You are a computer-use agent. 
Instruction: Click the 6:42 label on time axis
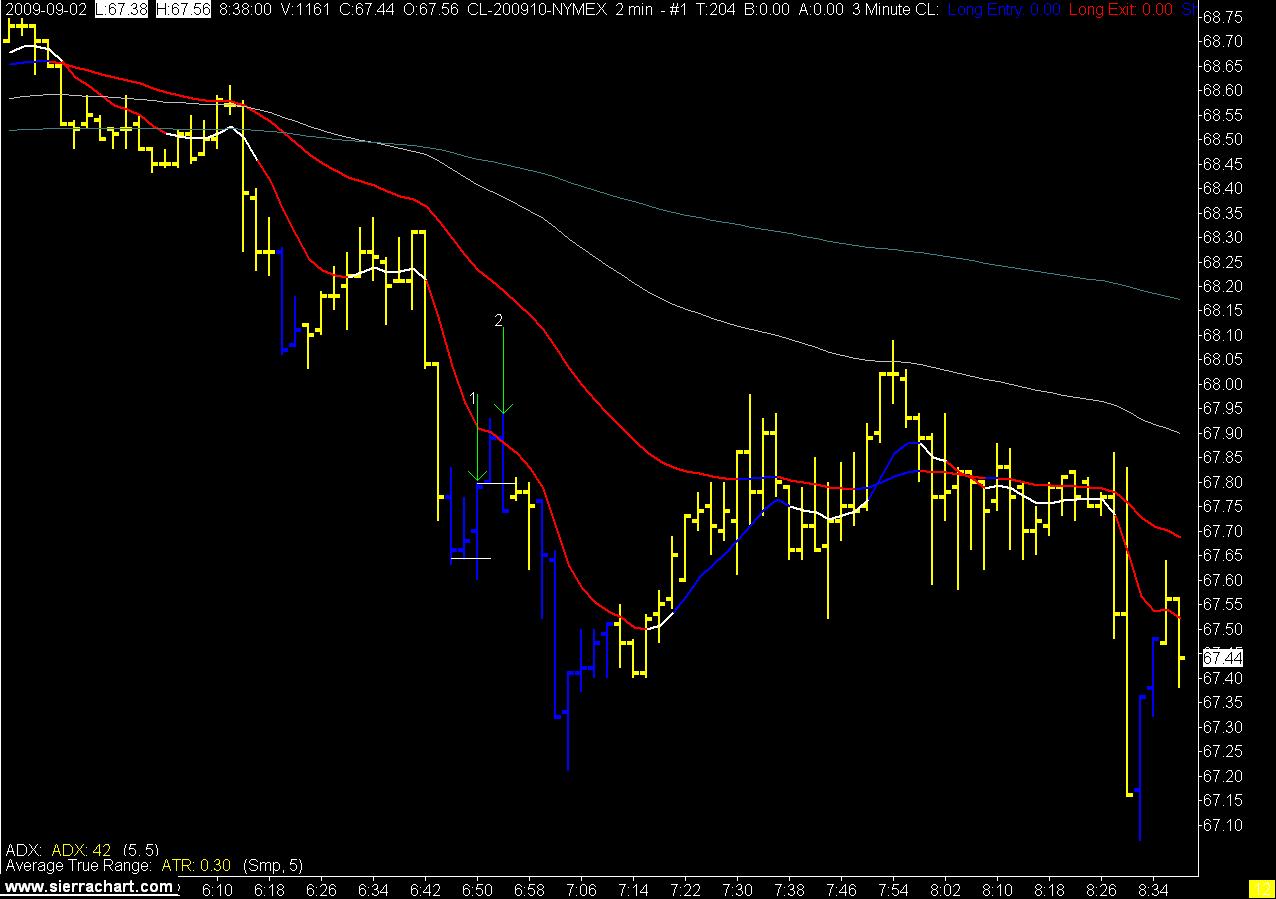[x=426, y=889]
